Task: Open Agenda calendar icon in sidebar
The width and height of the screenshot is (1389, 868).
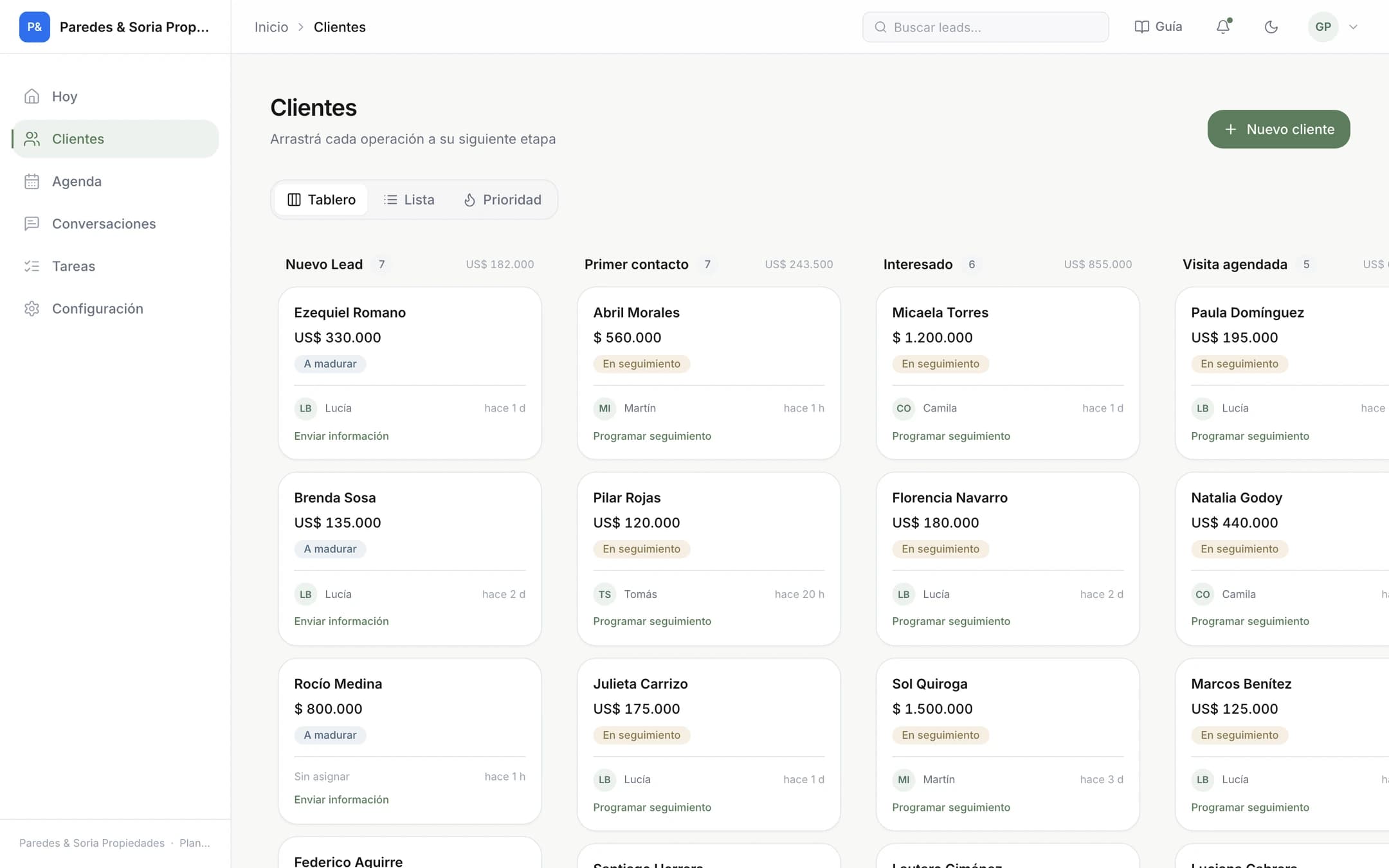Action: 32,181
